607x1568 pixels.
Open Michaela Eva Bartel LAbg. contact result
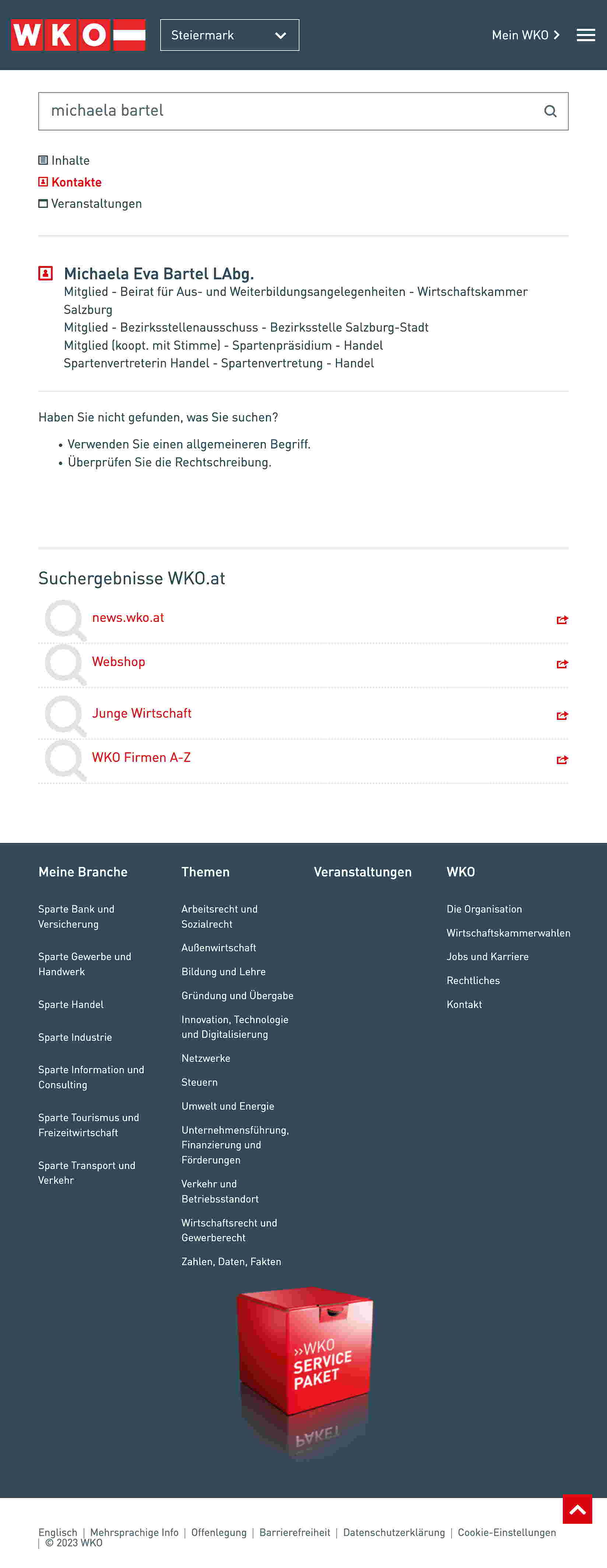(x=159, y=274)
